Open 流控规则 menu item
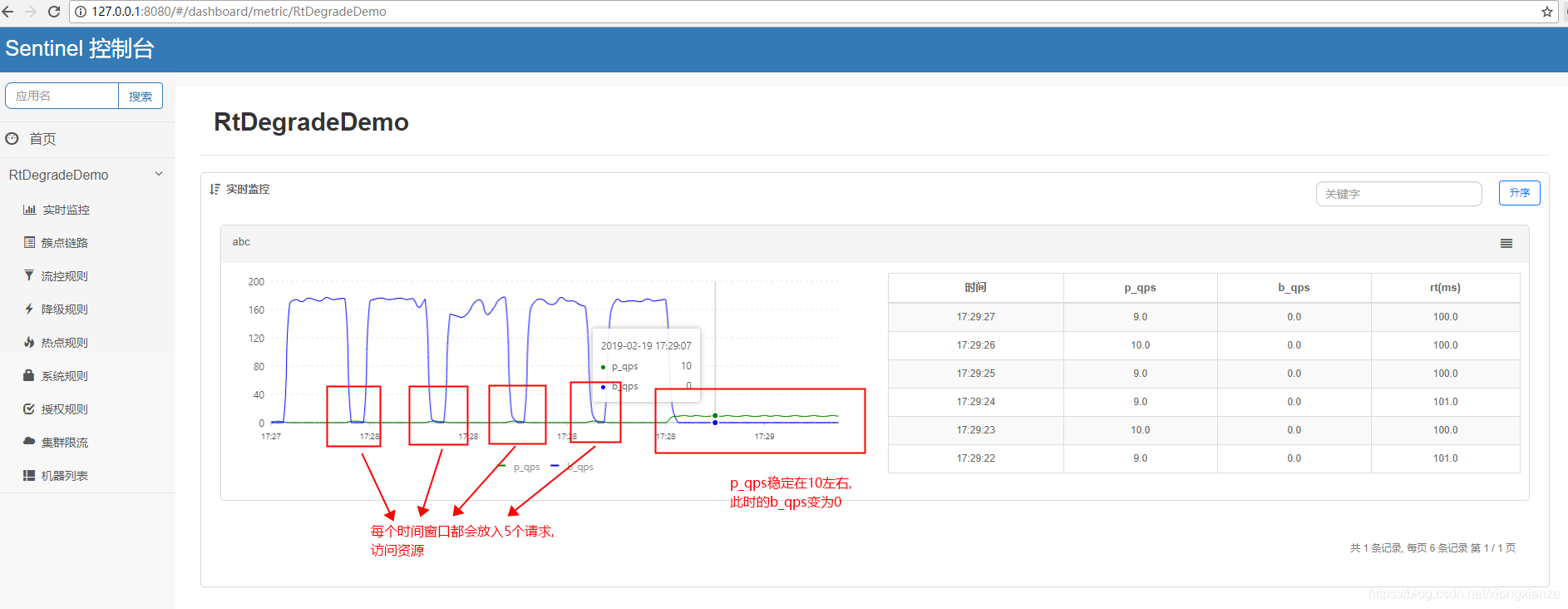This screenshot has width=1568, height=609. coord(64,276)
